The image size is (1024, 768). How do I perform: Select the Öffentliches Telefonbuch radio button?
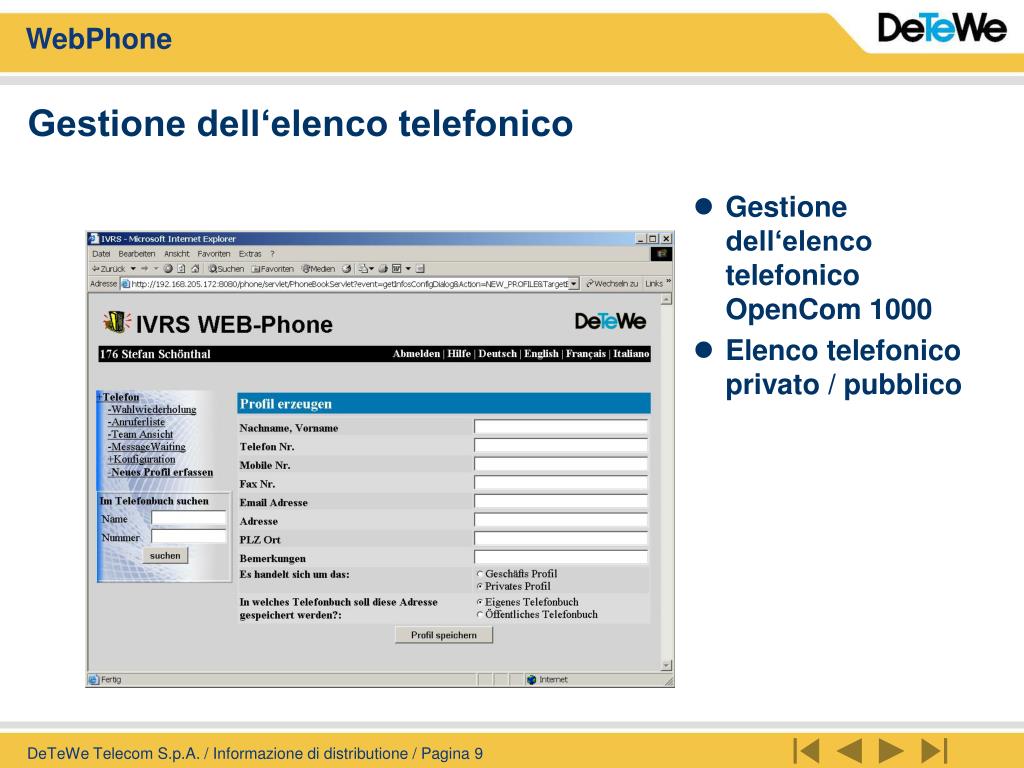coord(480,615)
